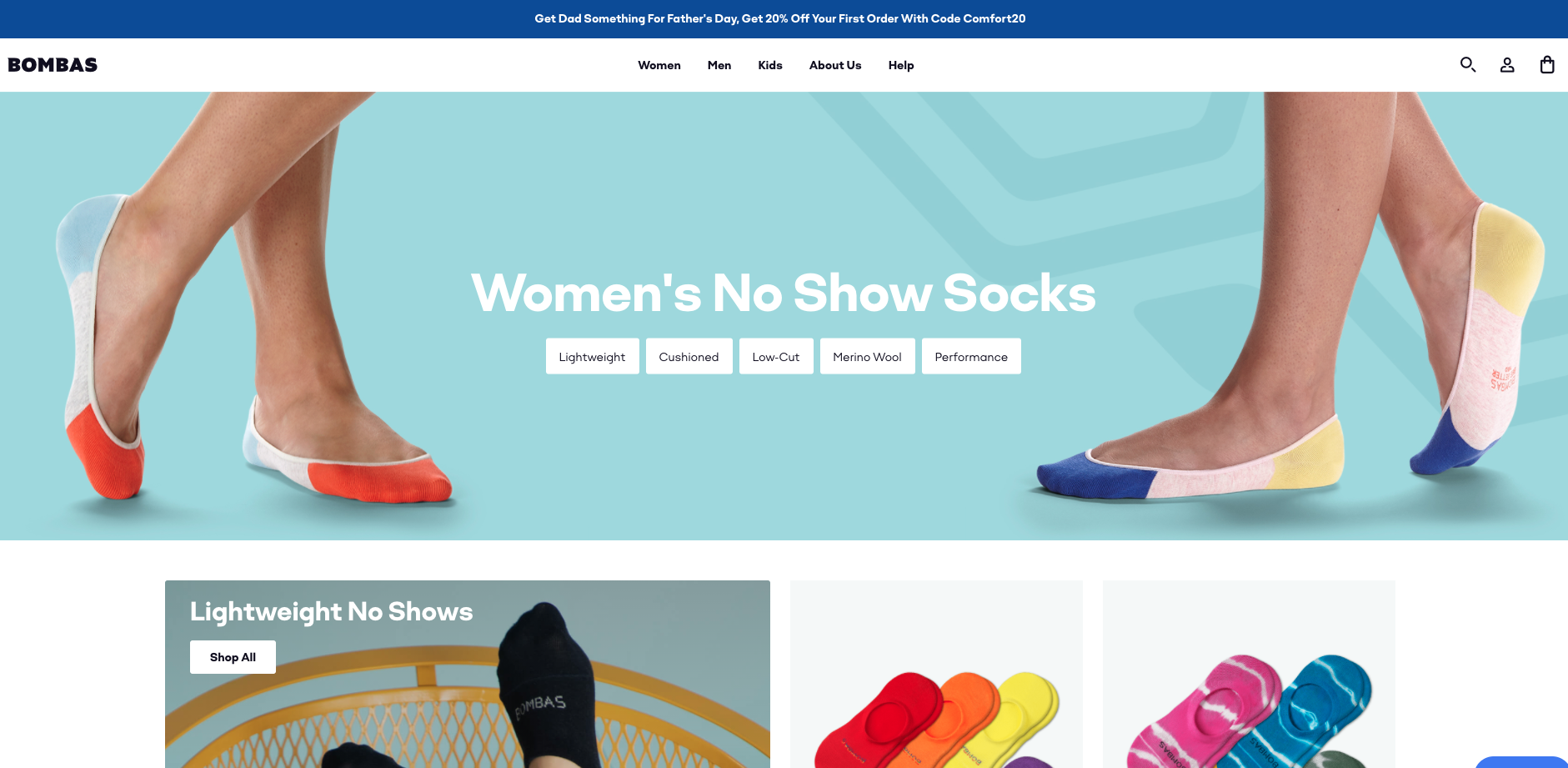Open the shopping bag icon
Viewport: 1568px width, 768px height.
(x=1547, y=64)
